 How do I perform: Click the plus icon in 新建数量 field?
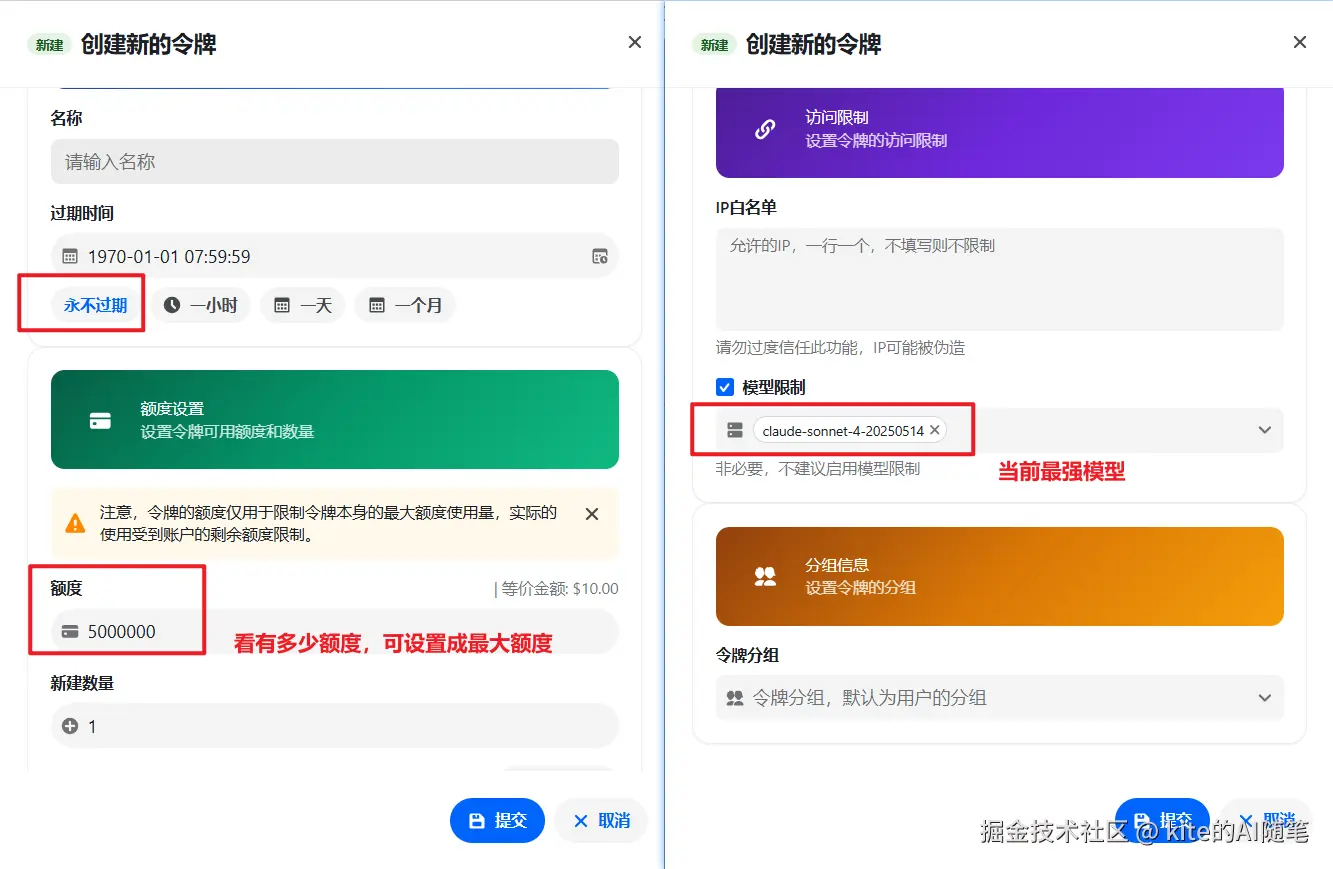[70, 726]
